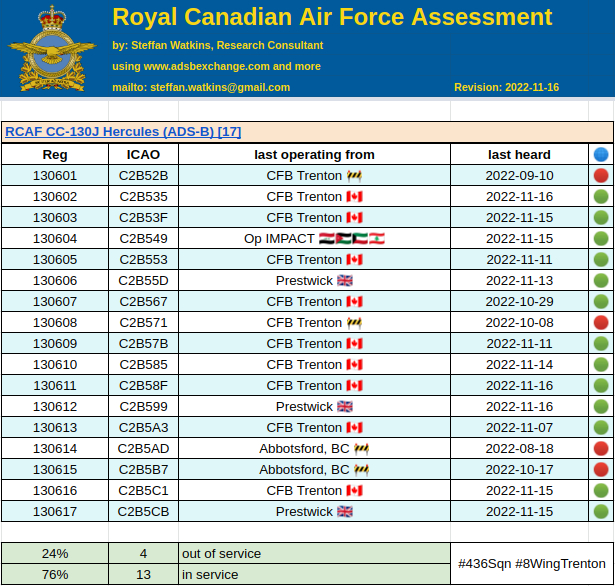
Task: Select the 'last operating from' column header
Action: click(x=314, y=155)
